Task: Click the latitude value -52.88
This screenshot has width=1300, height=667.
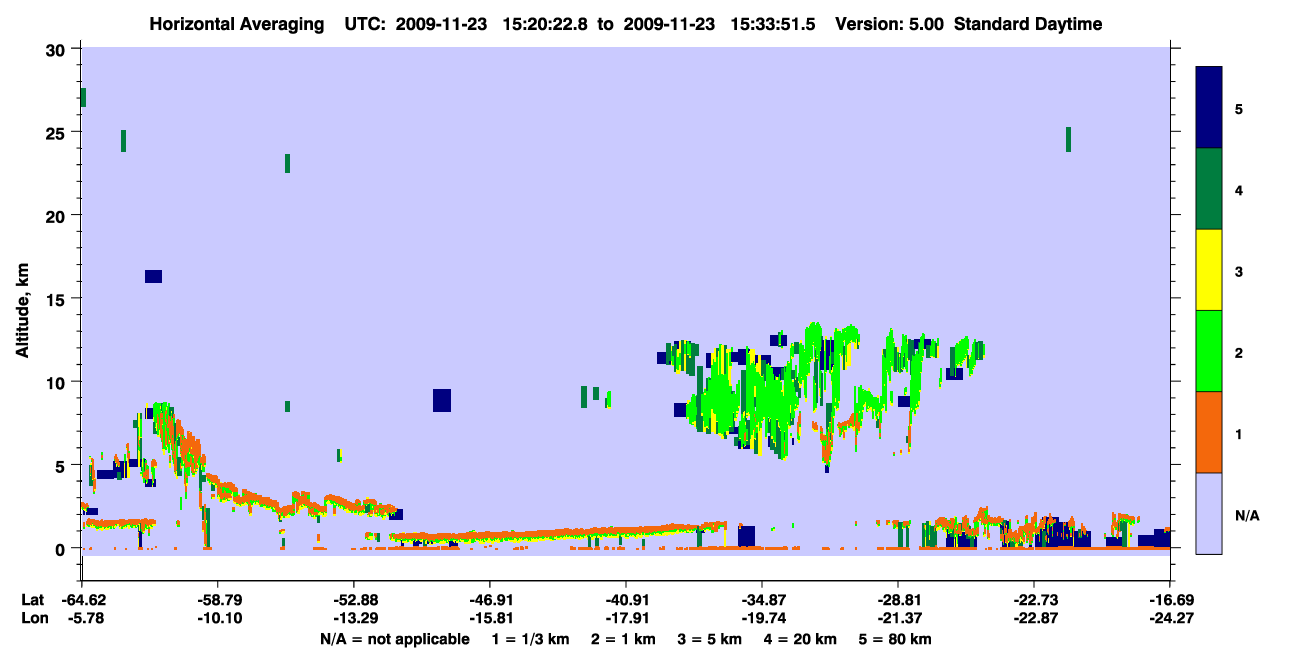Action: pos(354,600)
